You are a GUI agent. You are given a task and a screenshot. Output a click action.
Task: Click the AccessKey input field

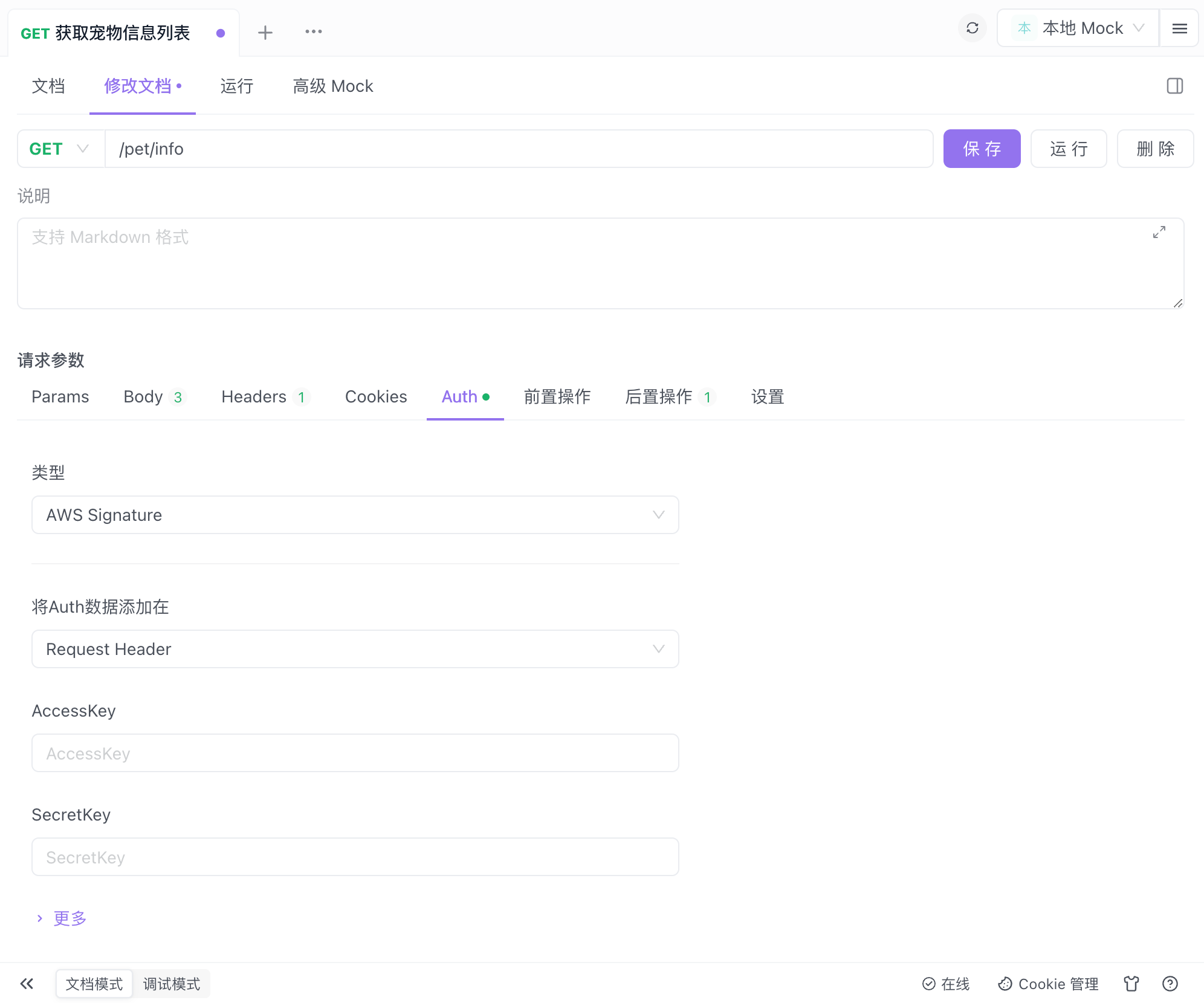pos(355,753)
